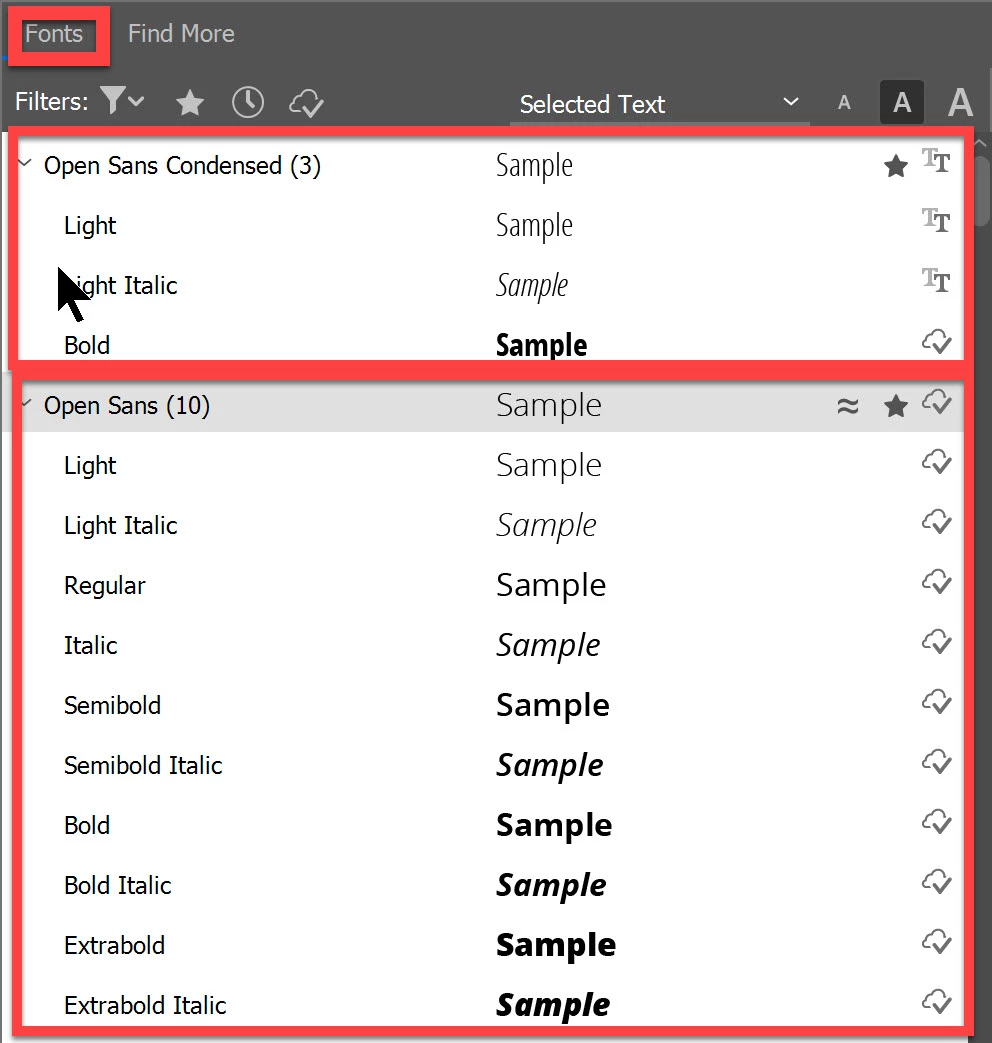This screenshot has width=992, height=1043.
Task: Click cloud icon on Open Sans (10) header
Action: (937, 402)
